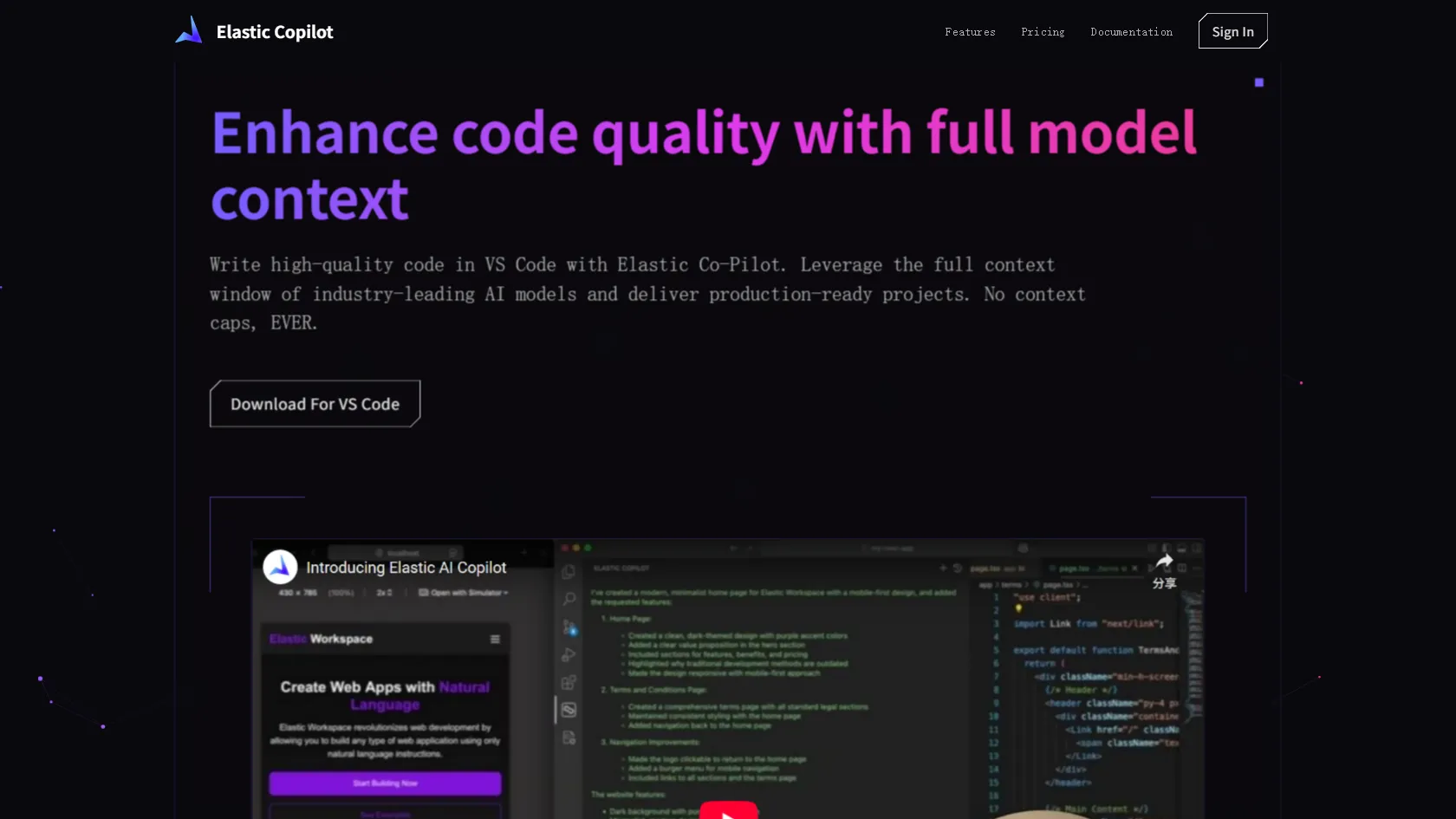Play the video with red YouTube button

(x=729, y=811)
